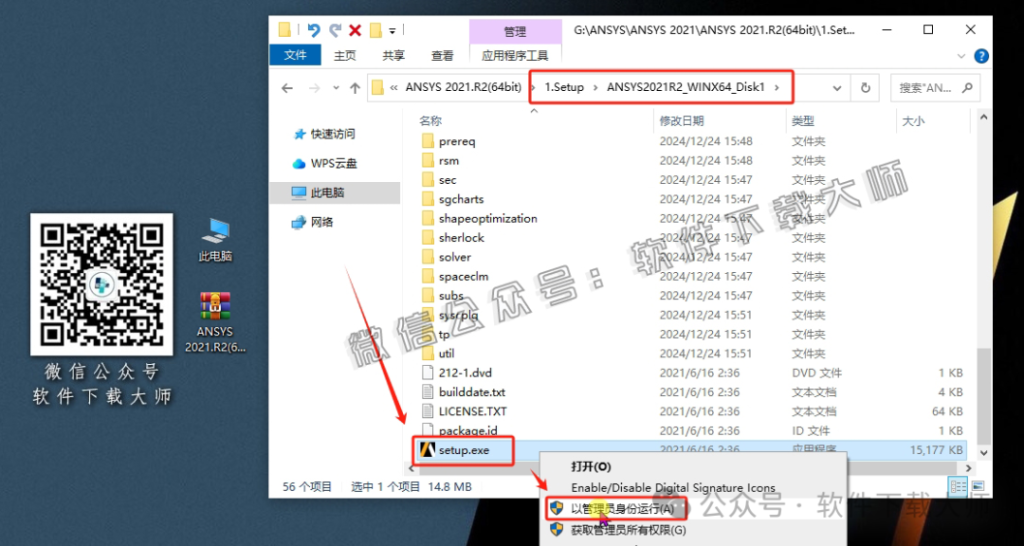Click the new folder icon in title bar
Viewport: 1024px width, 546px height.
tap(376, 30)
